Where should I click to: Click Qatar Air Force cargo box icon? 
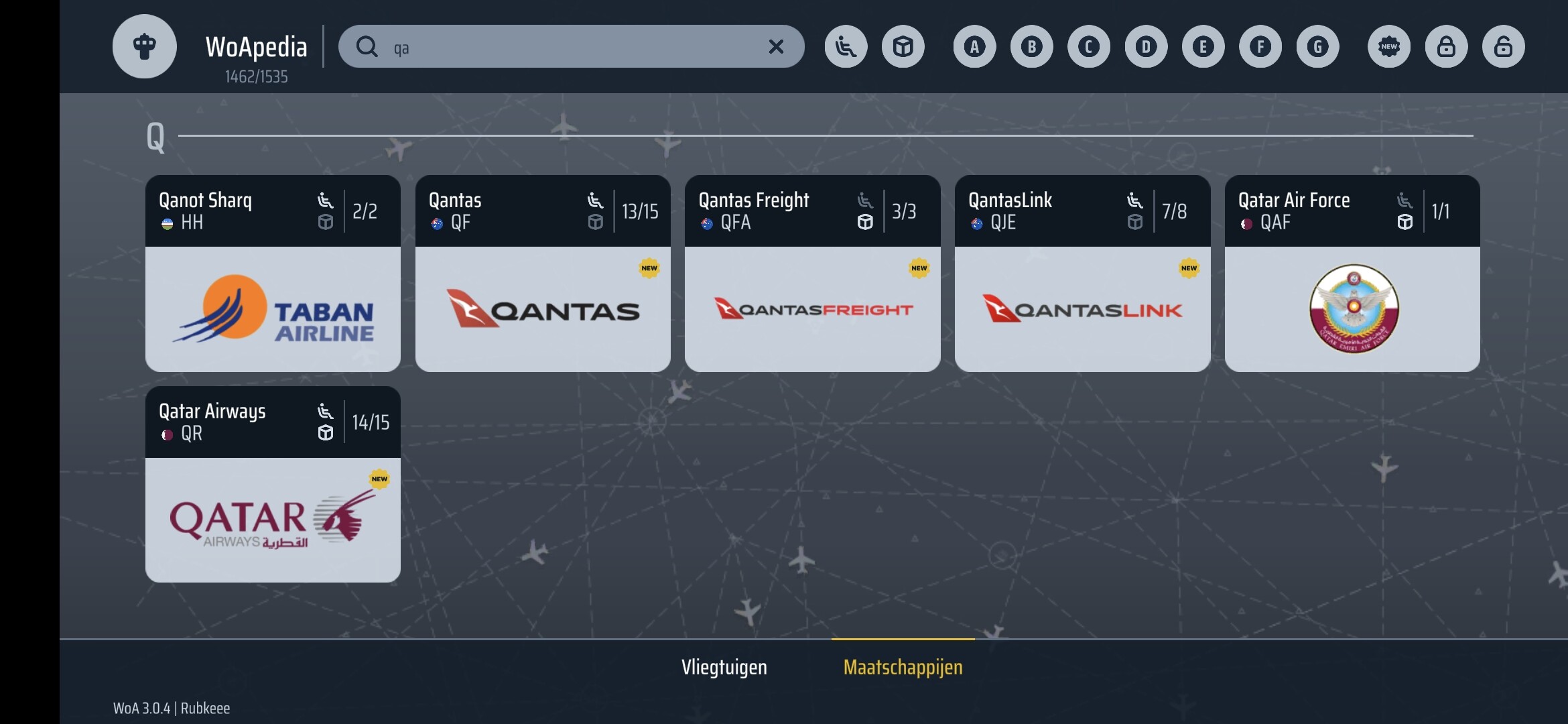tap(1405, 223)
